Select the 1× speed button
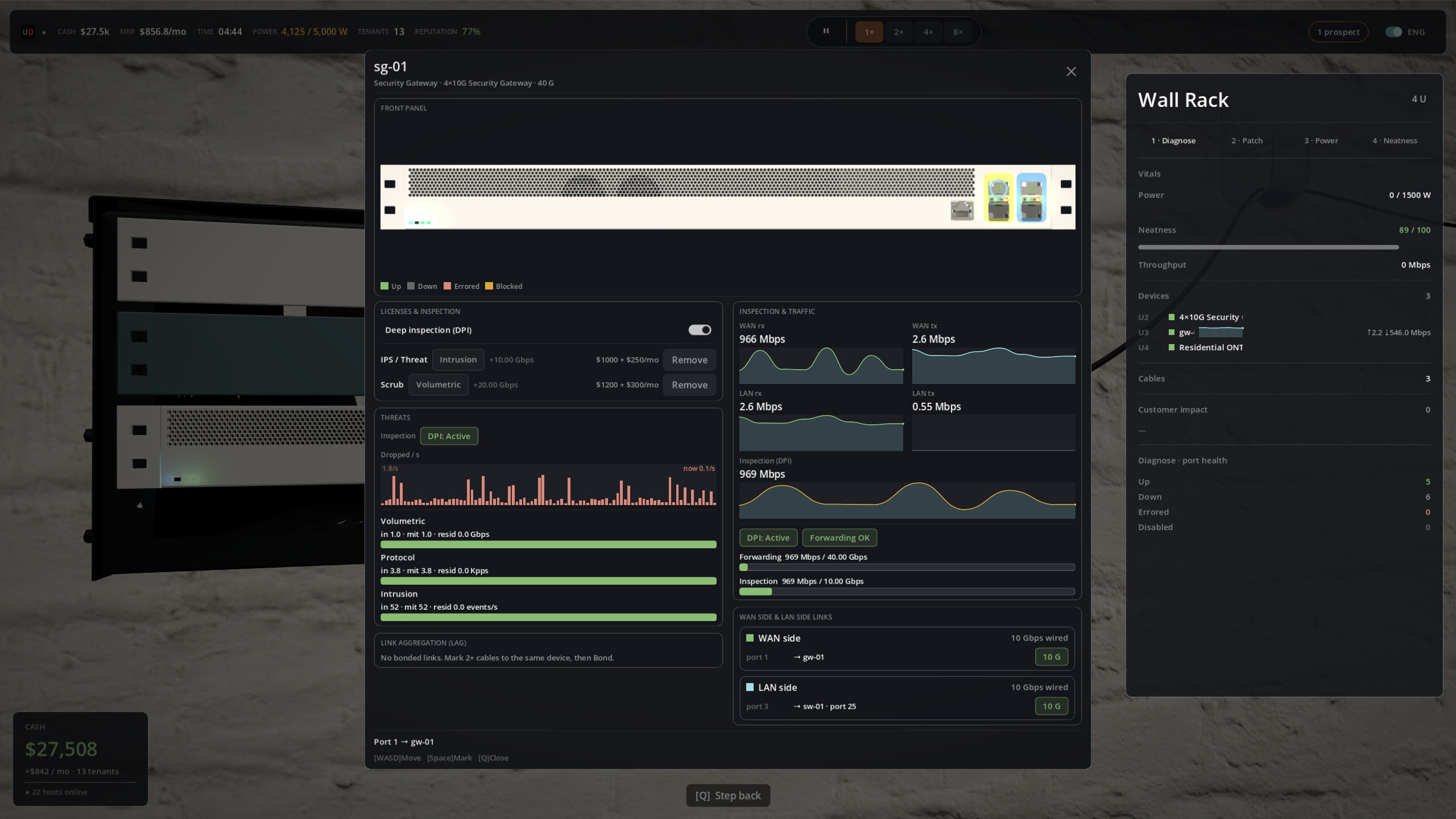Image resolution: width=1456 pixels, height=819 pixels. (x=869, y=32)
